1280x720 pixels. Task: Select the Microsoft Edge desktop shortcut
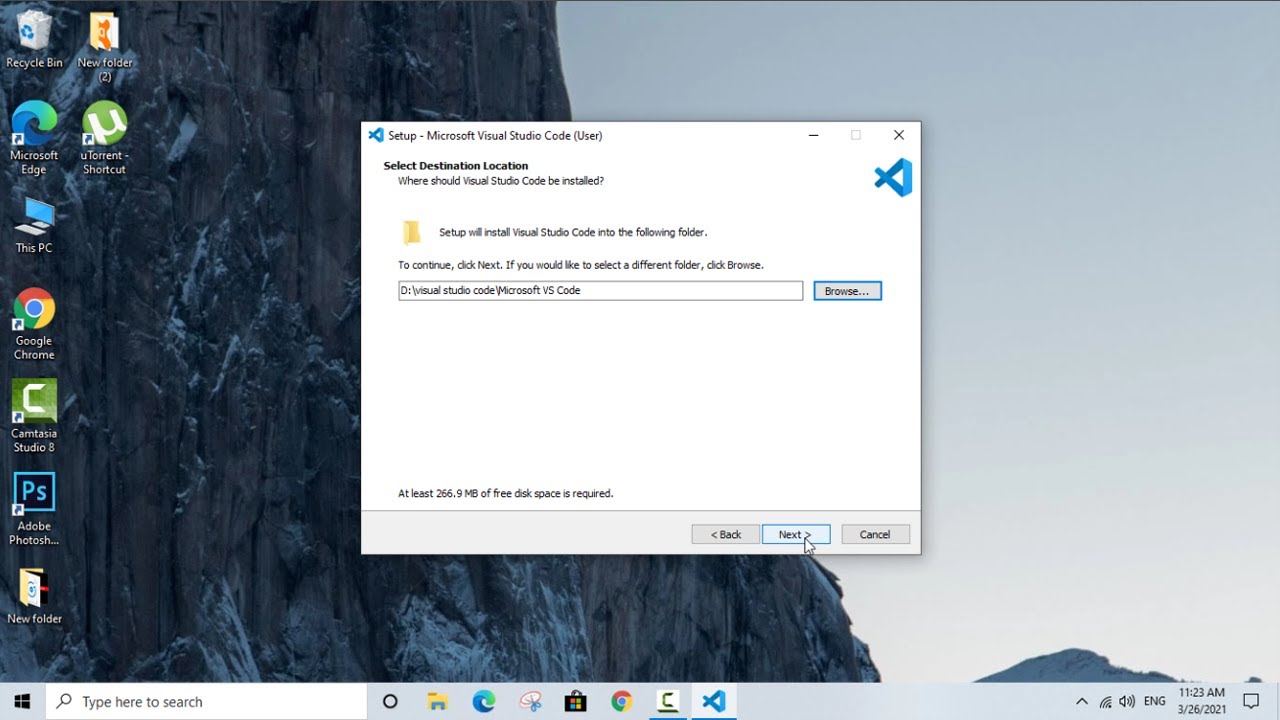coord(34,138)
